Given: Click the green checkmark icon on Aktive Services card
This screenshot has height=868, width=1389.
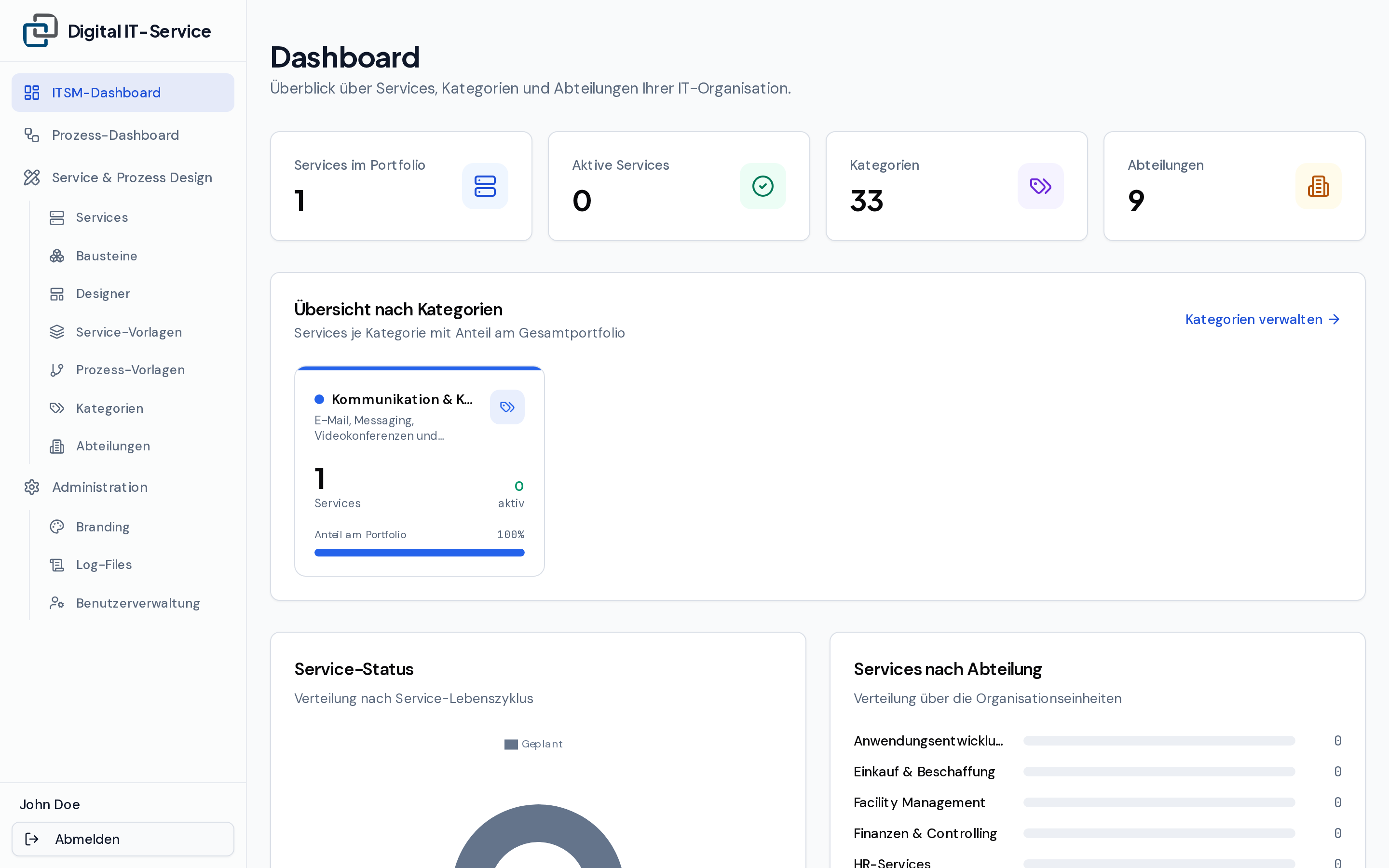Looking at the screenshot, I should coord(763,186).
